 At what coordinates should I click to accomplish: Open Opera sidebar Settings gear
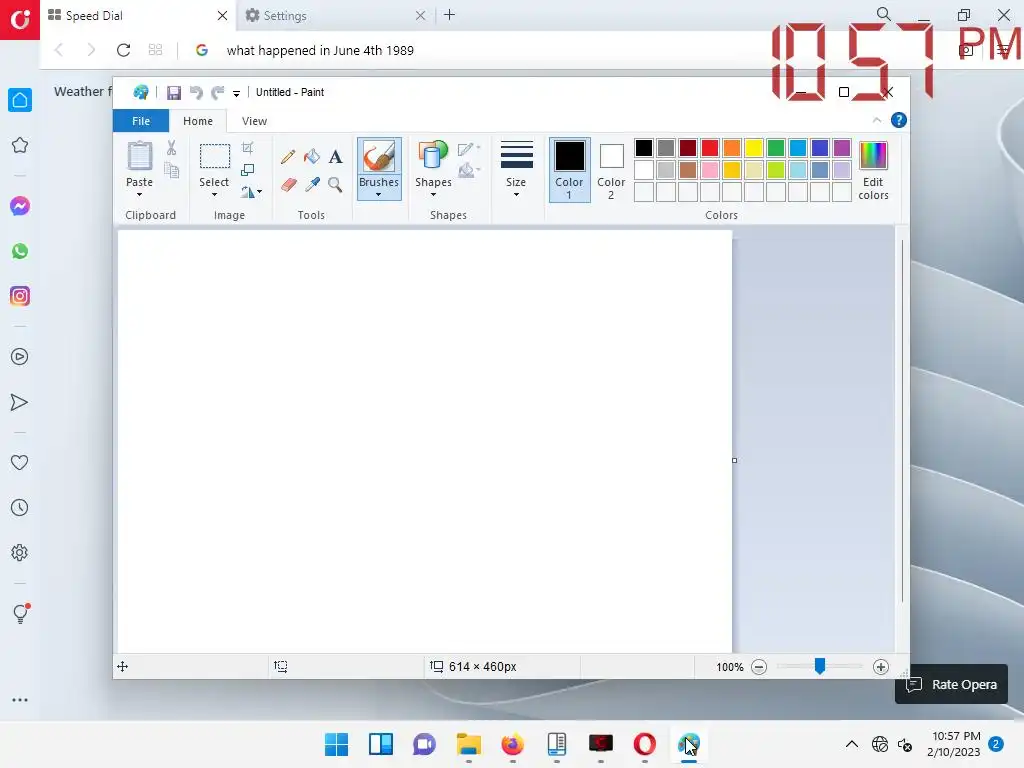[x=20, y=552]
